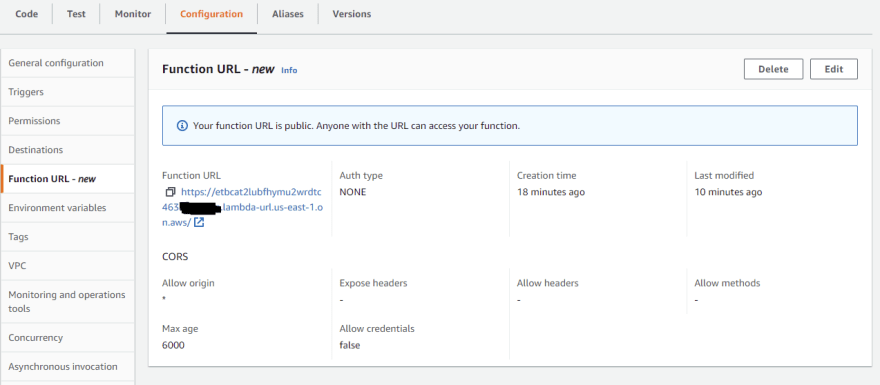Click the public function URL notice text
880x385 pixels.
(x=356, y=126)
